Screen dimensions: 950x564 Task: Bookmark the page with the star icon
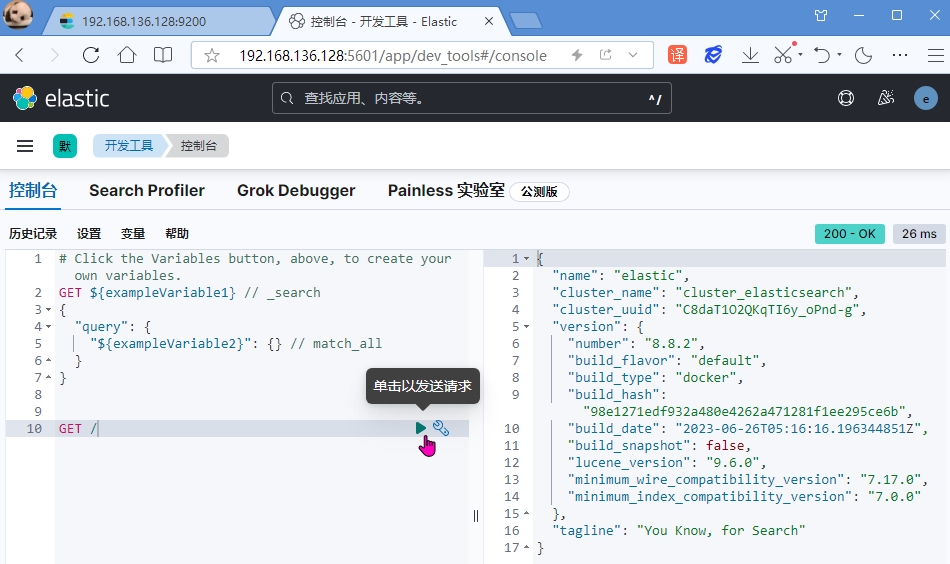tap(212, 55)
